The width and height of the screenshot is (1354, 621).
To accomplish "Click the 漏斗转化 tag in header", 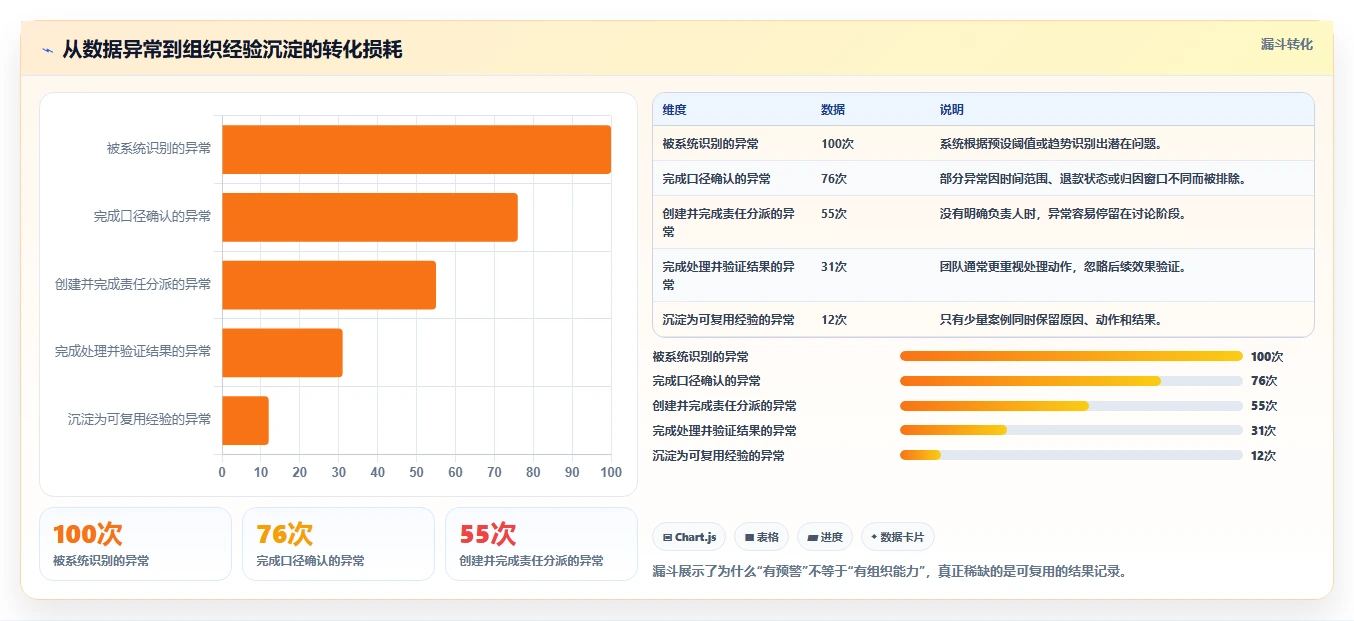I will (1286, 45).
